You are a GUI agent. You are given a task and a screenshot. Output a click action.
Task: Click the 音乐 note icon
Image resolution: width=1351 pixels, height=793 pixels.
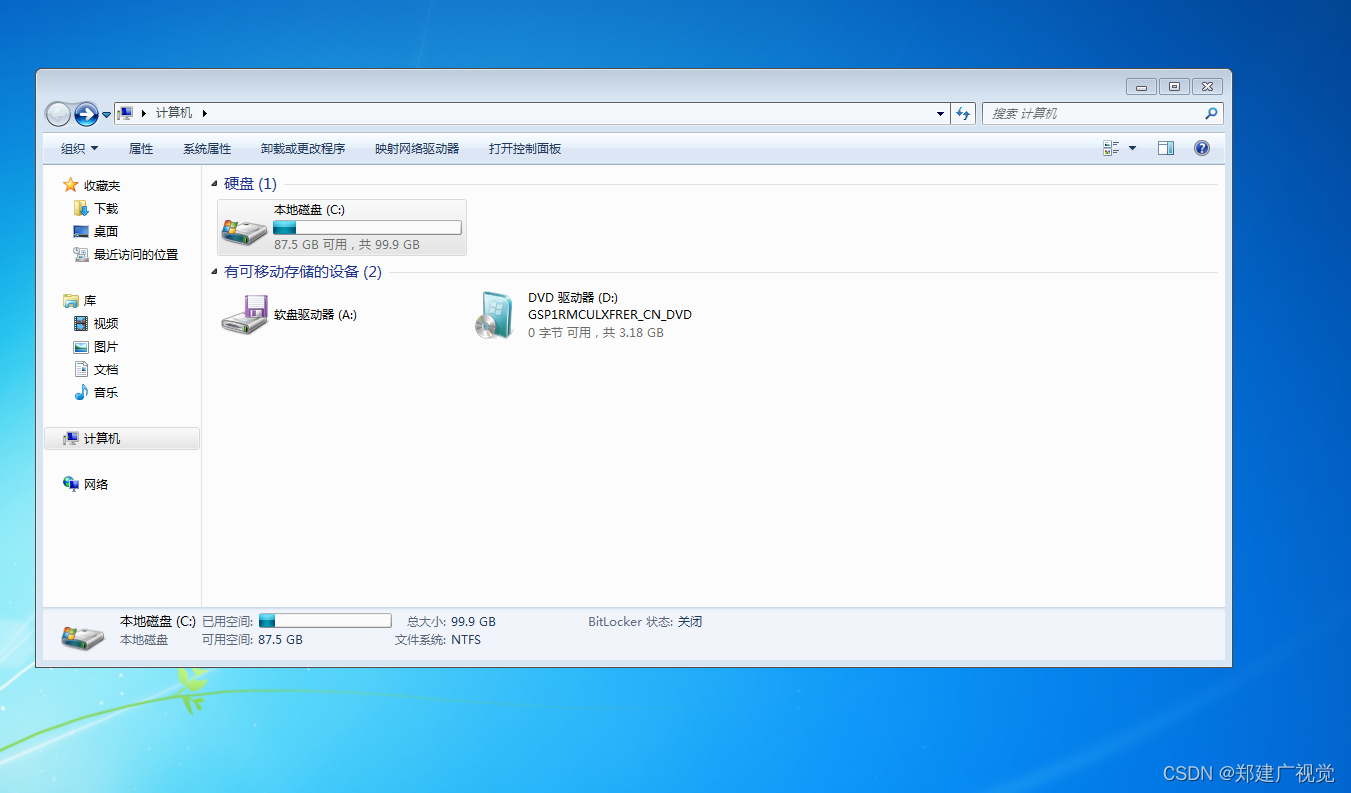pyautogui.click(x=81, y=392)
